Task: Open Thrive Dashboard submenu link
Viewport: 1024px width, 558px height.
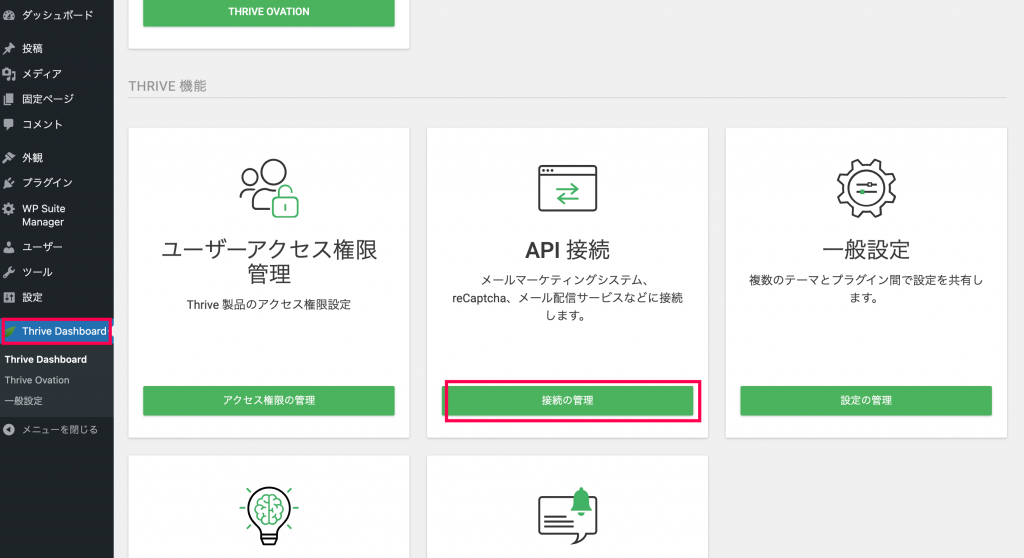Action: pos(46,359)
